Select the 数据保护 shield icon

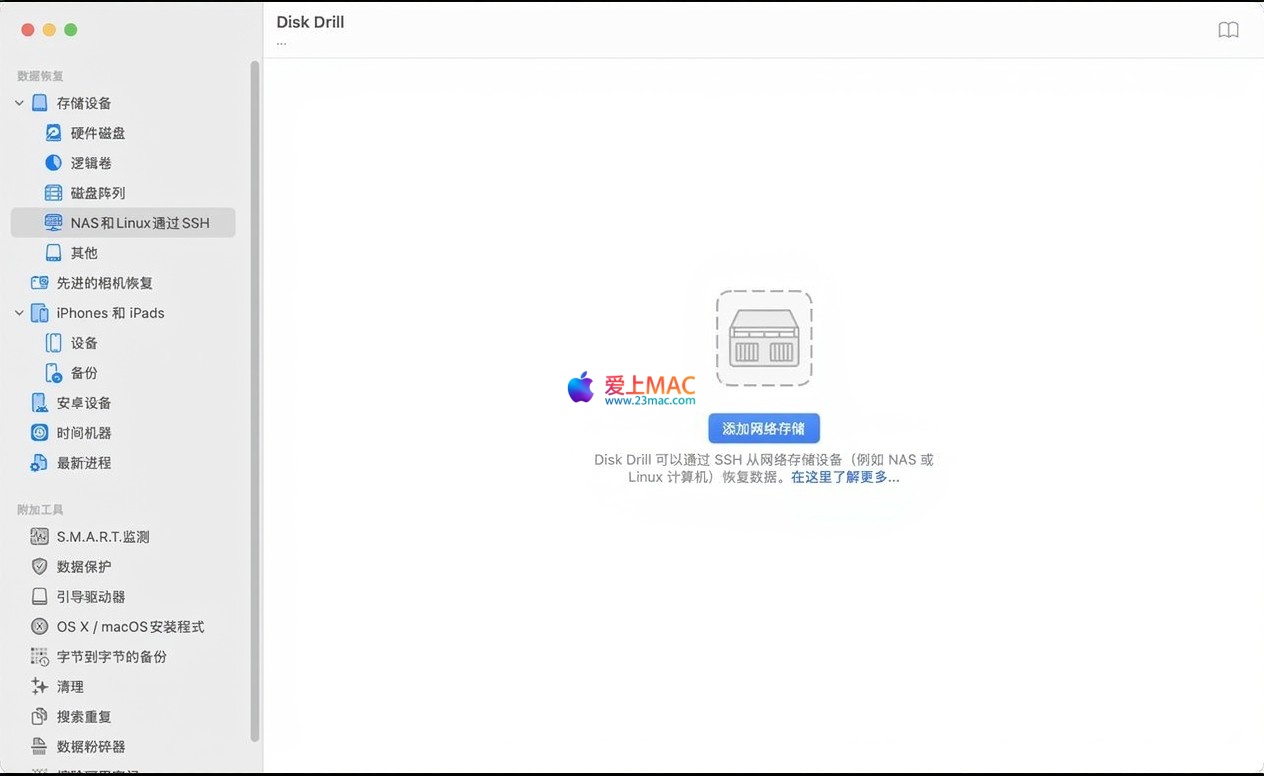pyautogui.click(x=40, y=567)
